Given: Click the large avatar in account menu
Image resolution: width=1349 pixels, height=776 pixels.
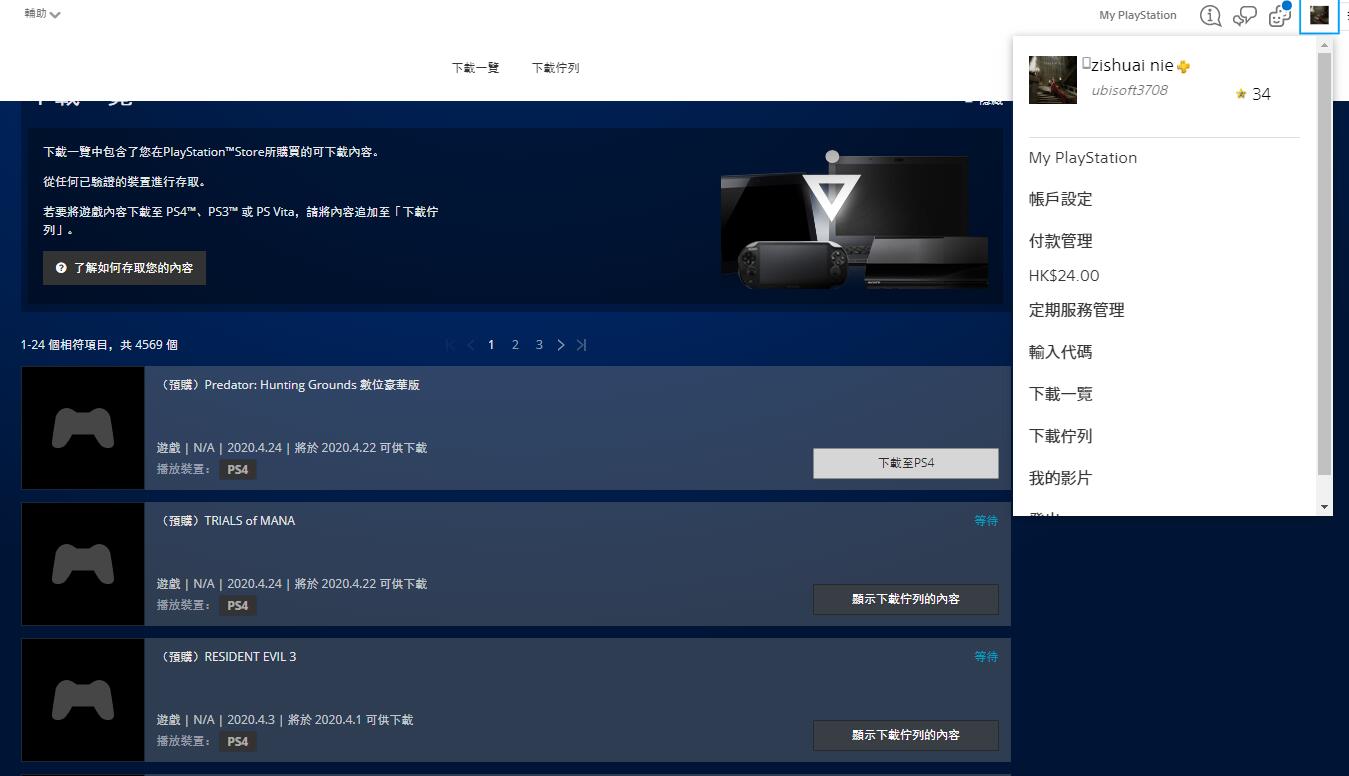Looking at the screenshot, I should (x=1052, y=80).
